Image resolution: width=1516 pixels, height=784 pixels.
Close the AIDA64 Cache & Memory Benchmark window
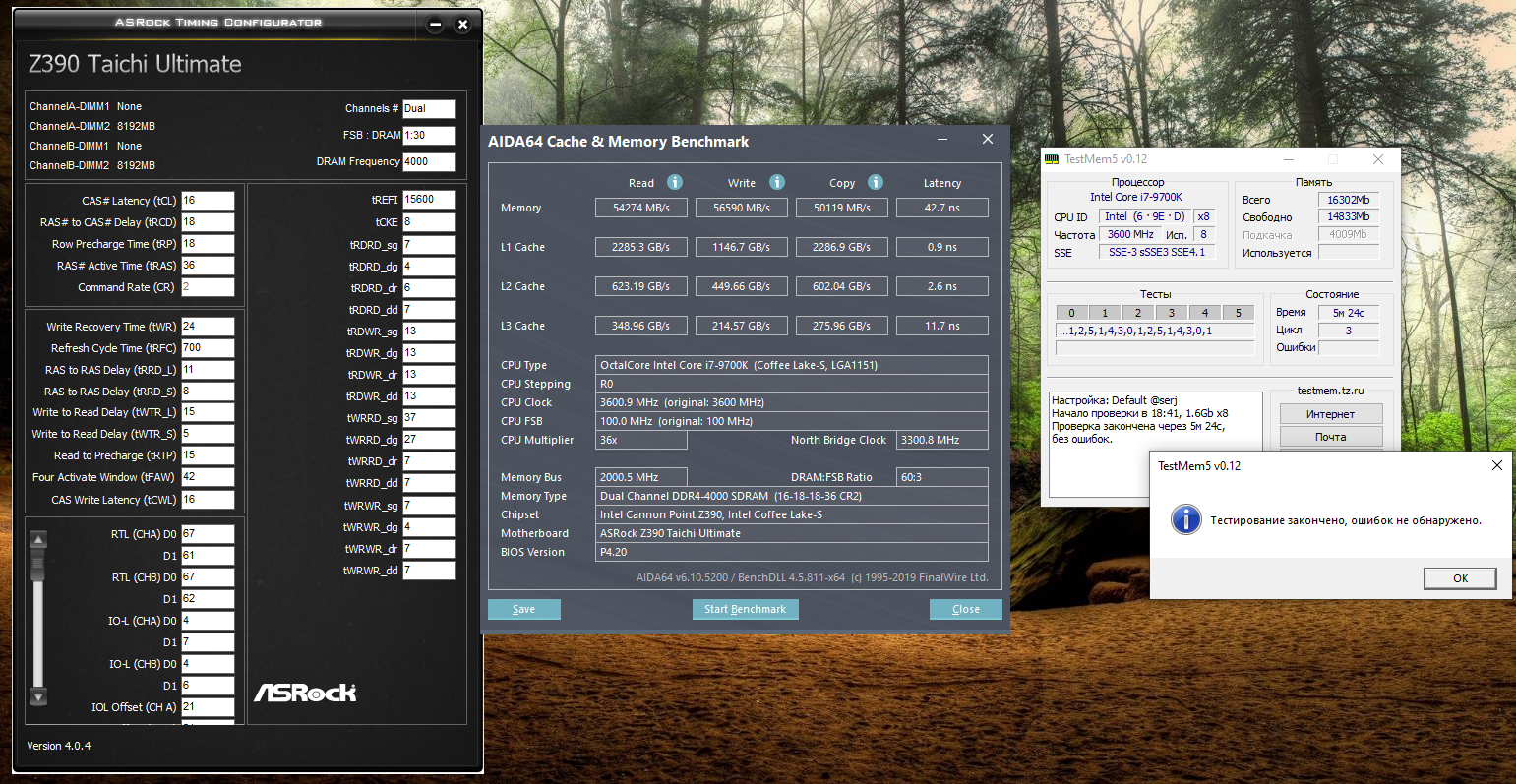[x=988, y=140]
